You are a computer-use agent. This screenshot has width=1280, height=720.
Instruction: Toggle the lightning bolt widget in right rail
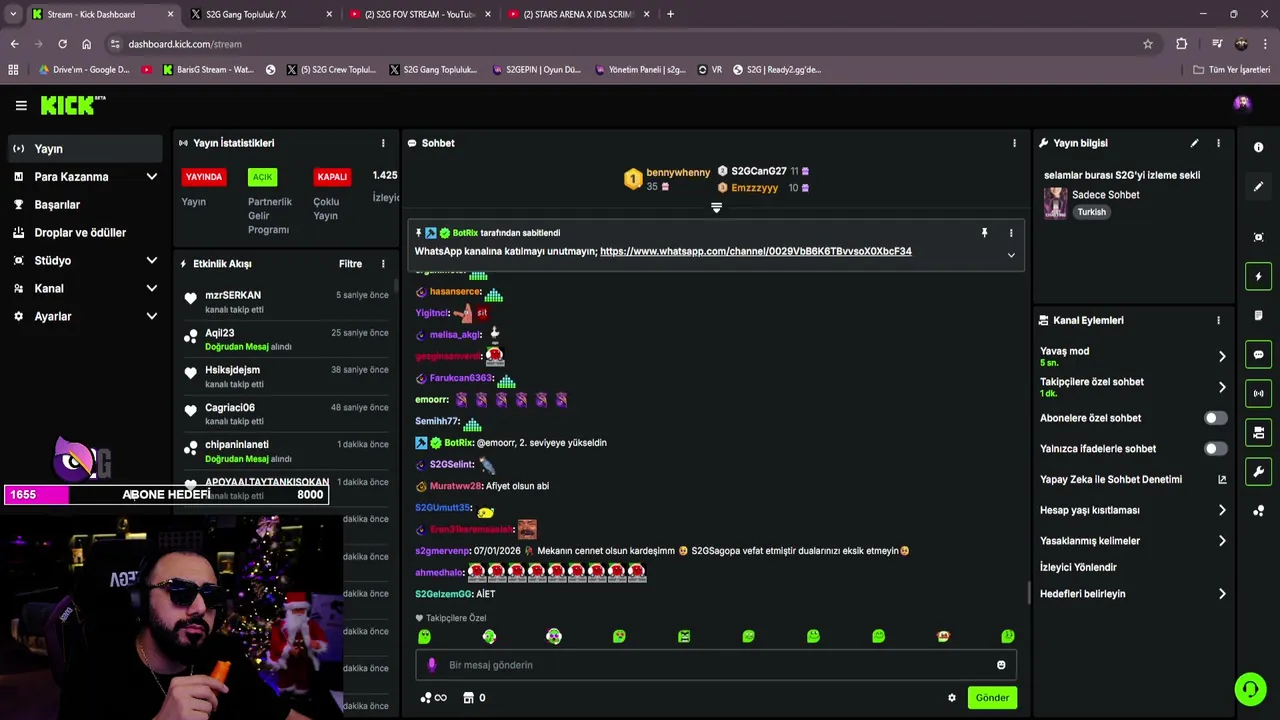pyautogui.click(x=1258, y=276)
